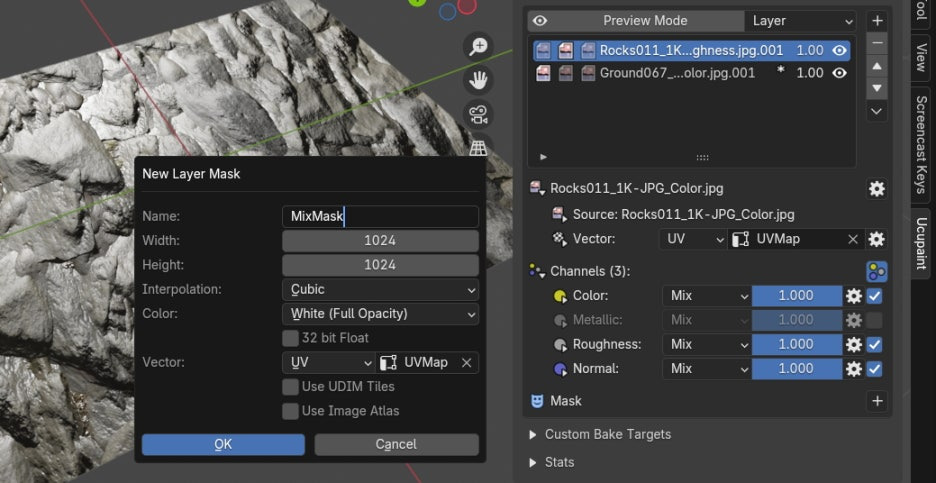Screen dimensions: 936x483
Task: Open the Interpolation Cubic dropdown
Action: 380,290
